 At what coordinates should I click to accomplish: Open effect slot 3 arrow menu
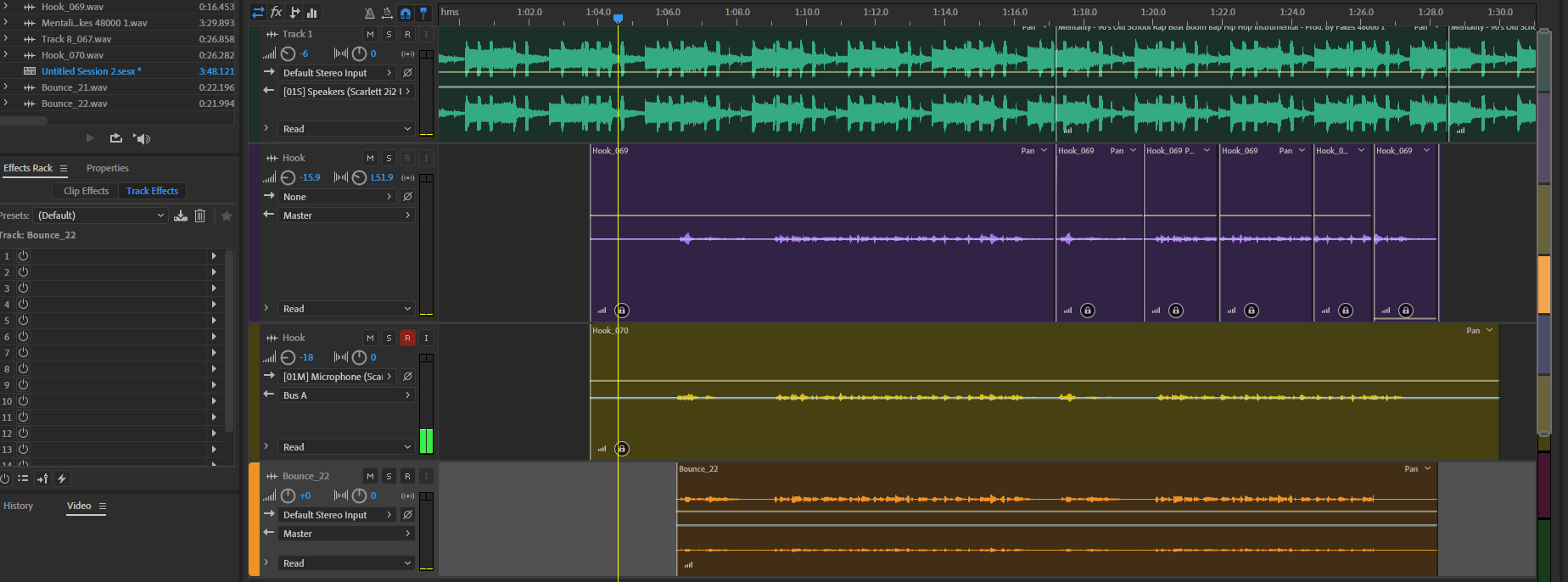(214, 288)
